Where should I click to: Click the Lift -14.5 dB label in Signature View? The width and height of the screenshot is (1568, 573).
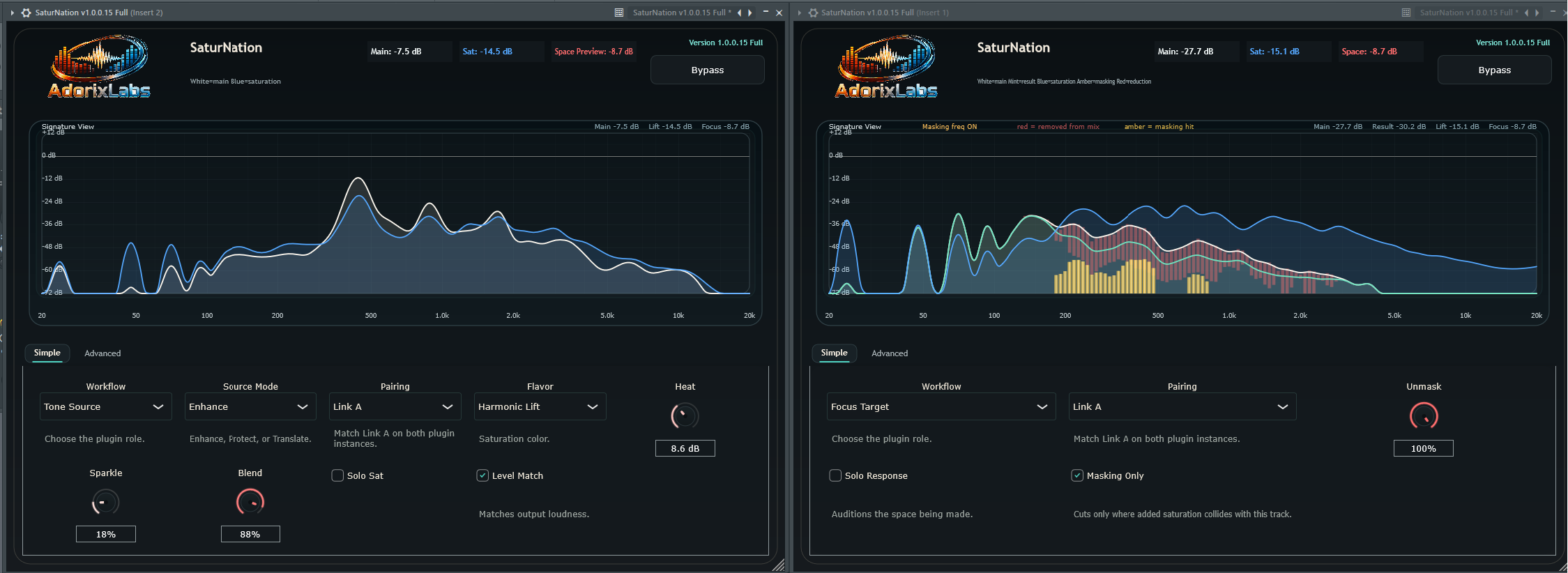(670, 127)
